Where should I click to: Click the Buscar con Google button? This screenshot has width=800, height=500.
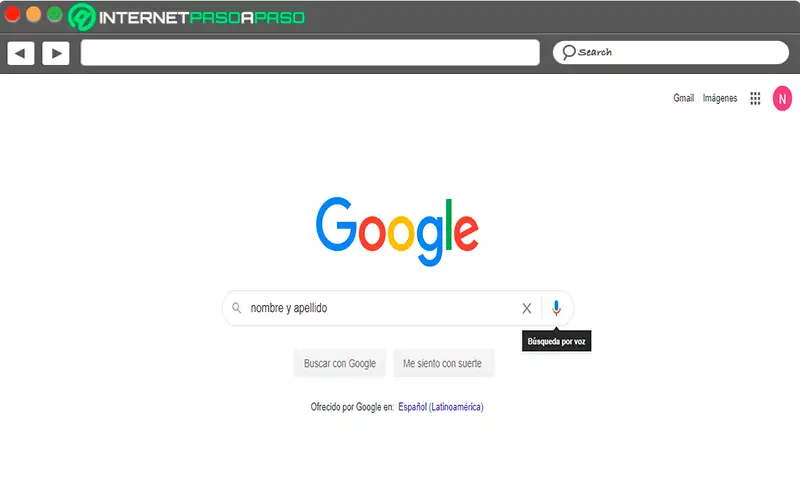pos(340,363)
